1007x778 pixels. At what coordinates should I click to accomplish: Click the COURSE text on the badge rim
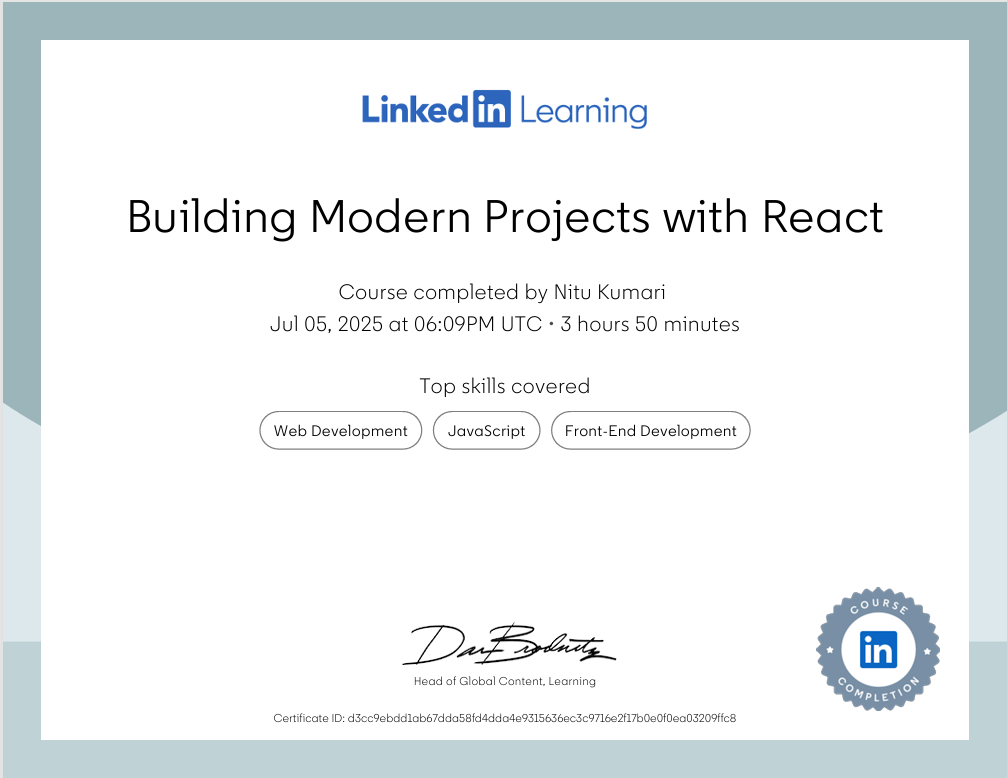click(878, 608)
